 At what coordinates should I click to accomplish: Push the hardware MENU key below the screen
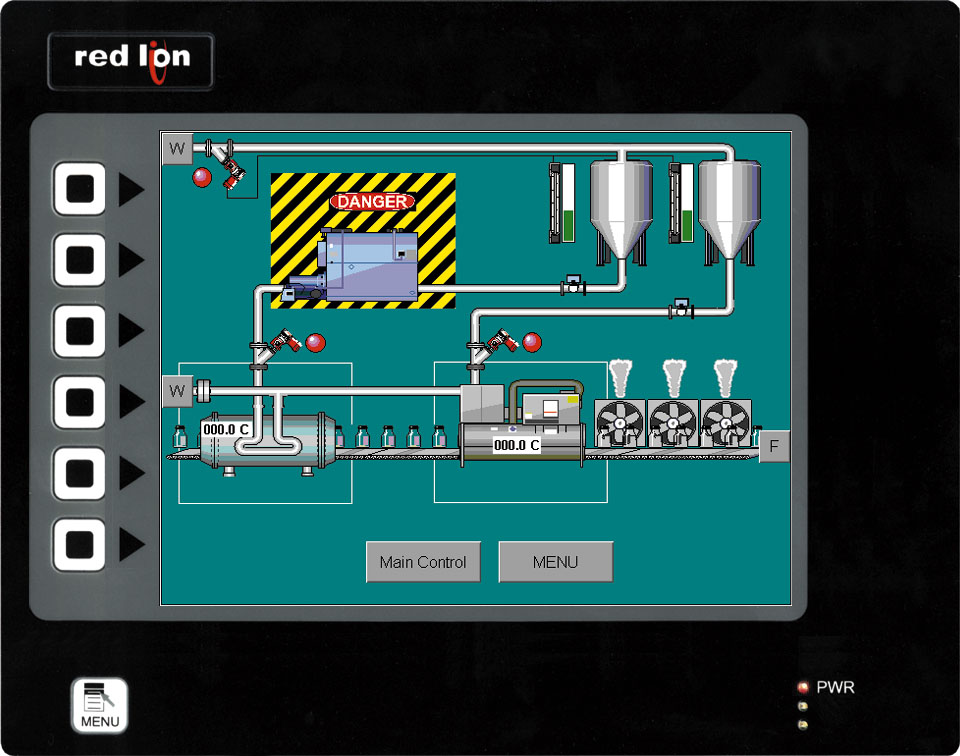[x=100, y=705]
